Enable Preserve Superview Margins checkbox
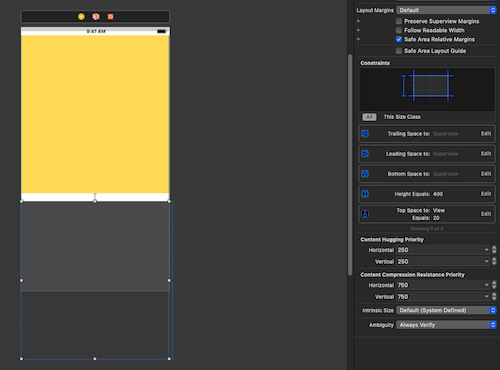Image resolution: width=500 pixels, height=370 pixels. tap(399, 21)
